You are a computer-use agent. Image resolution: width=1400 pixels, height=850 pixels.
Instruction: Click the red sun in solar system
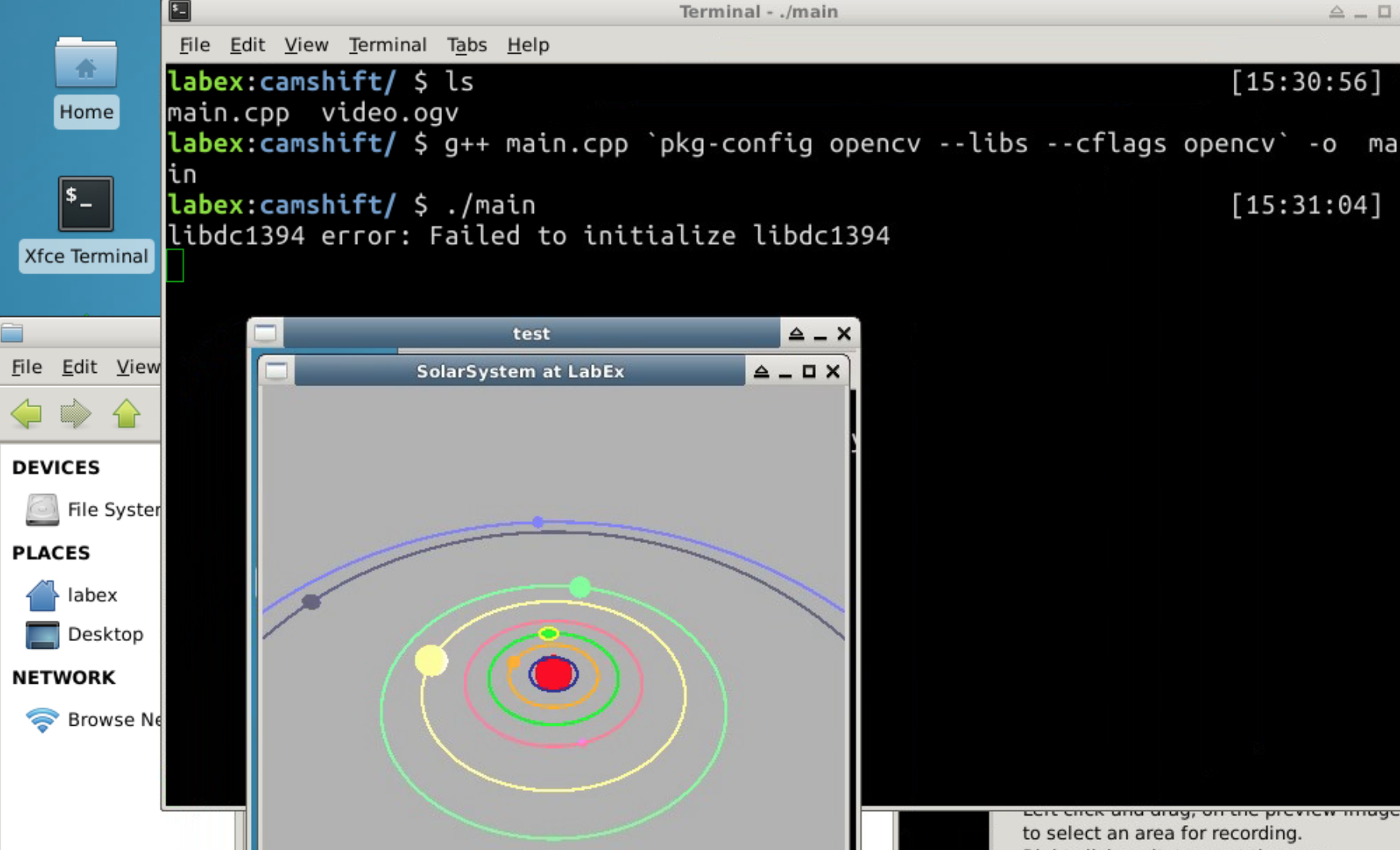(x=553, y=674)
